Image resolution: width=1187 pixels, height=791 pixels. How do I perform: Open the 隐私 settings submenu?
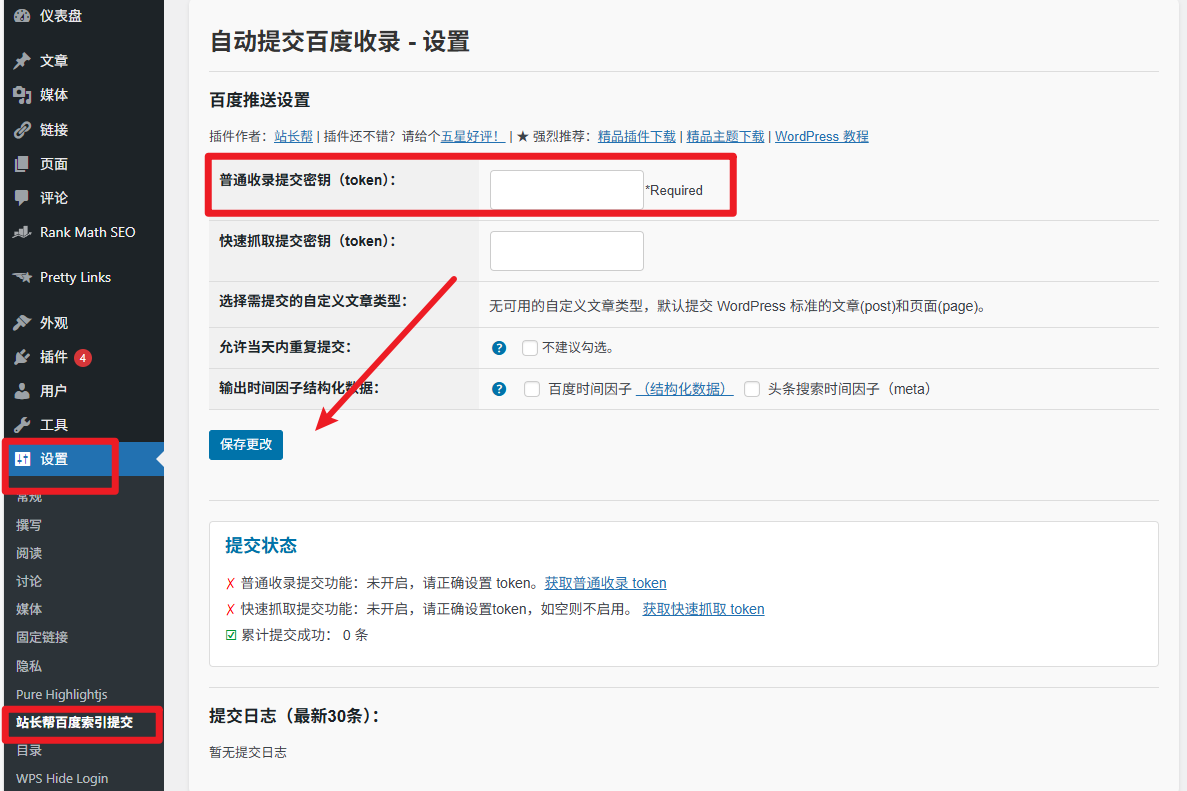coord(29,666)
